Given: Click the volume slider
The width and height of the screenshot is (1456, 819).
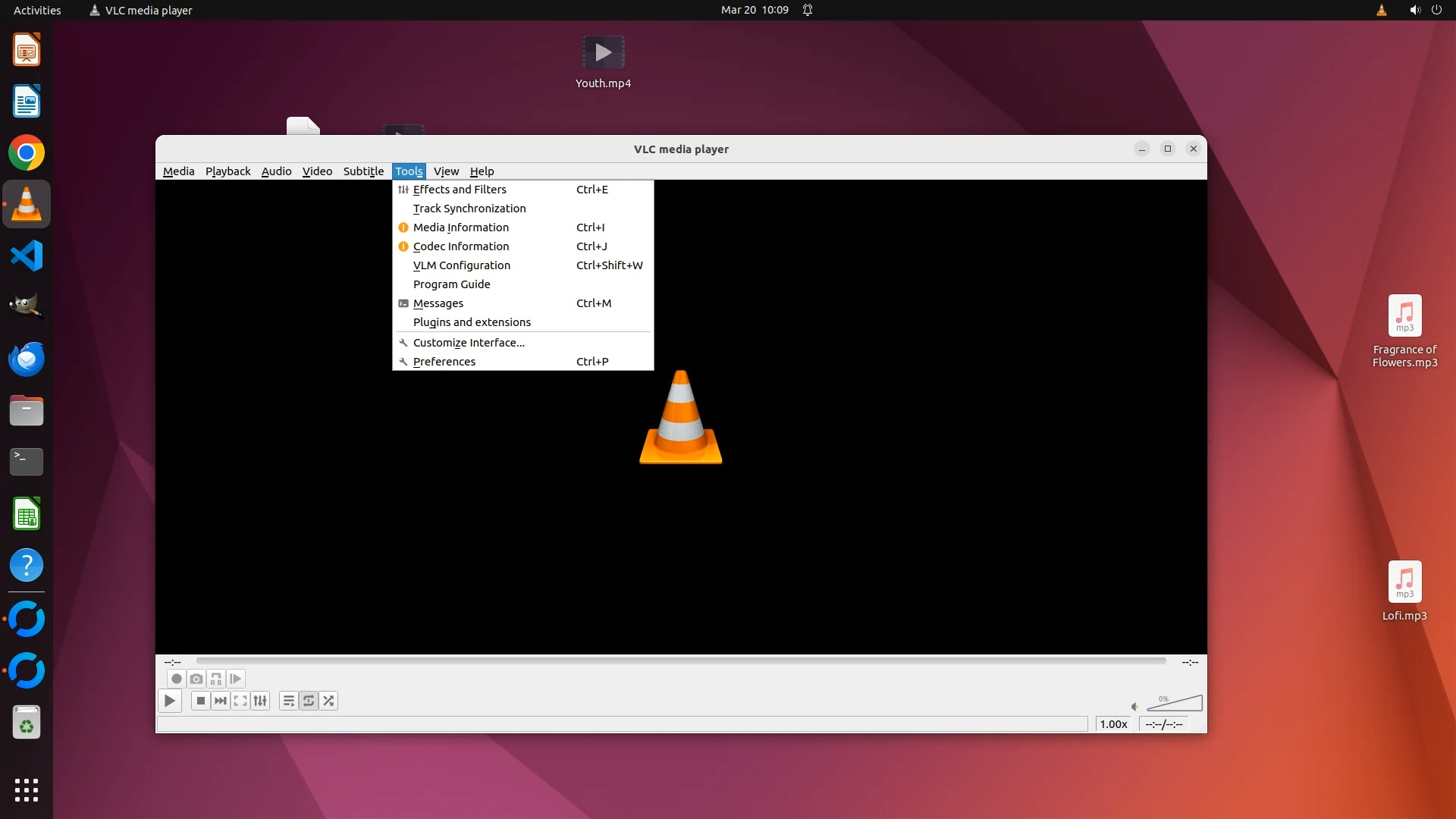Looking at the screenshot, I should click(1175, 704).
